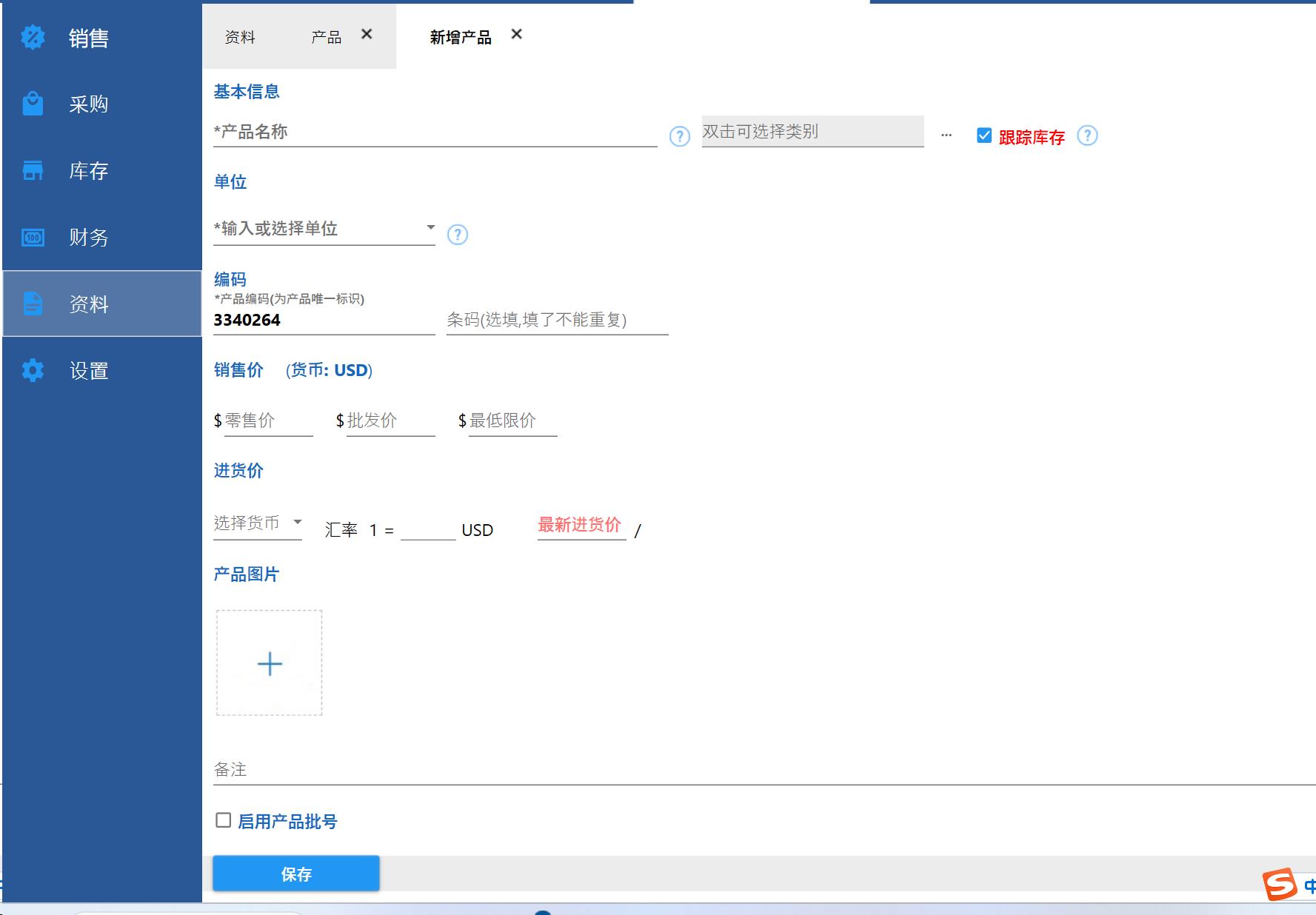Viewport: 1316px width, 915px height.
Task: Open the 设置 gear icon in sidebar
Action: [x=33, y=370]
